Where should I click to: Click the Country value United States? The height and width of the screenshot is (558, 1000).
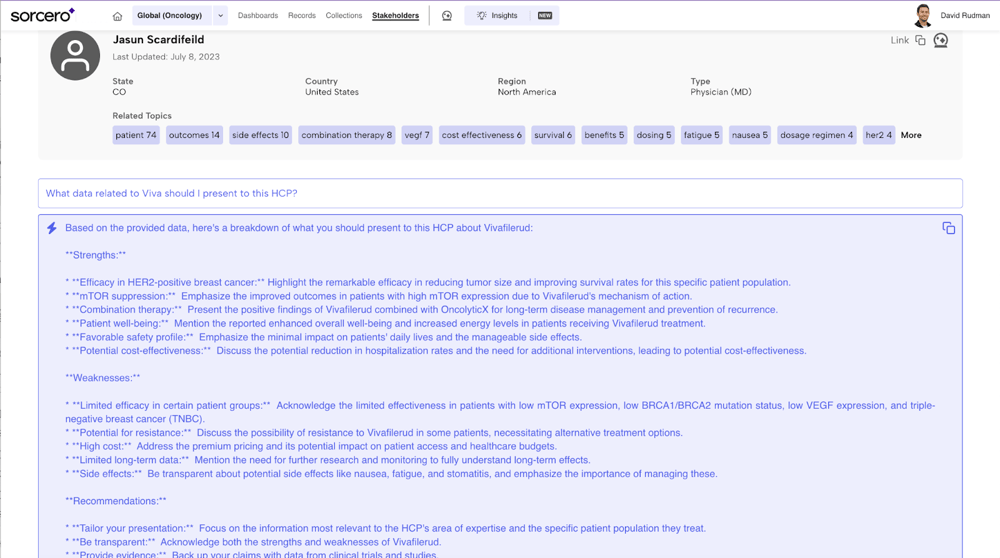332,92
